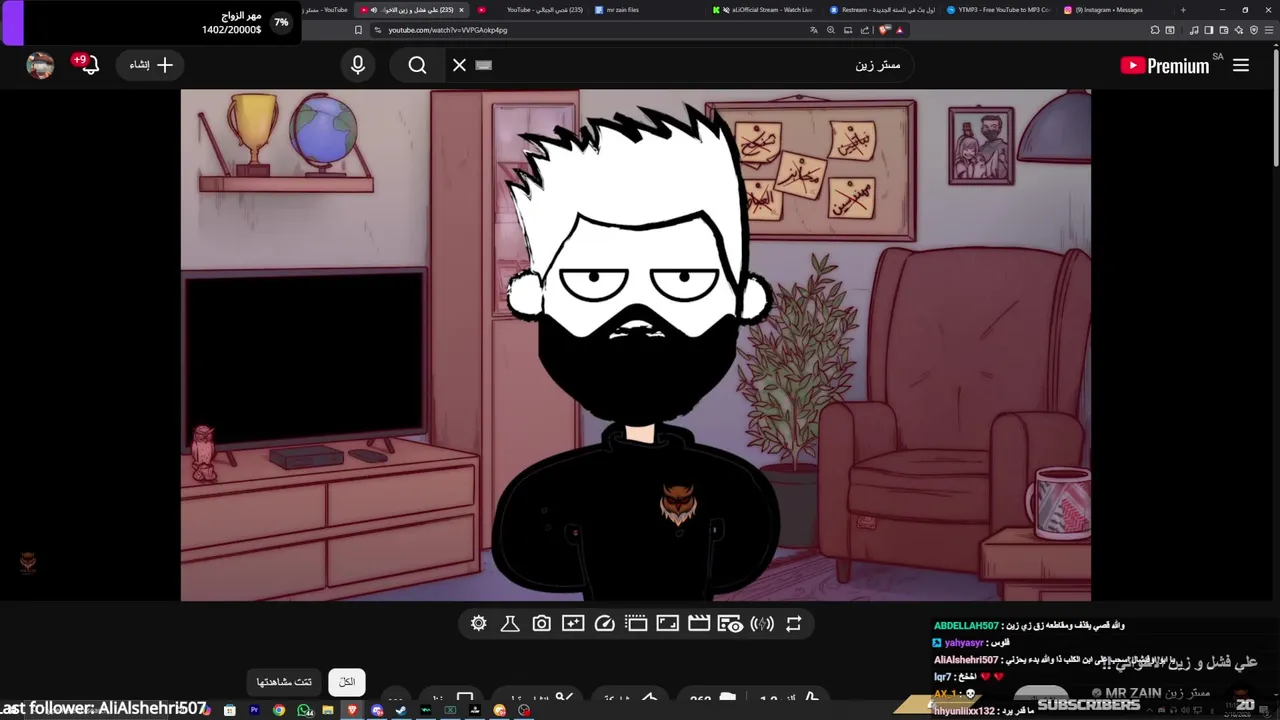This screenshot has width=1280, height=720.
Task: Click the Discord taskbar icon
Action: [377, 710]
